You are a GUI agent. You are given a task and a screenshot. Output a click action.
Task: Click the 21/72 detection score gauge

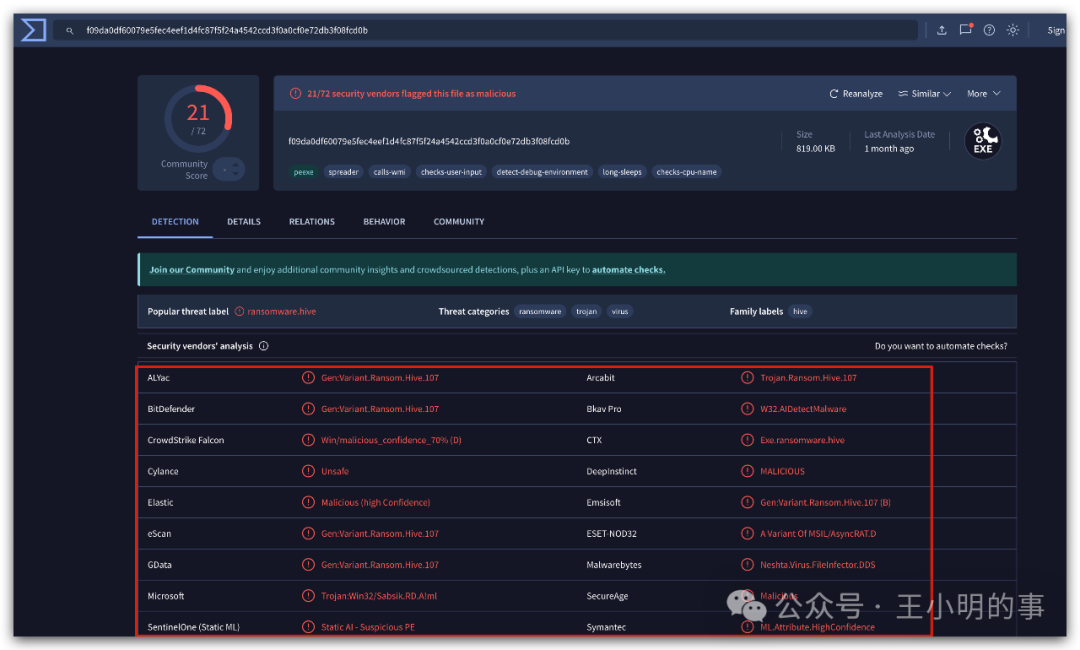(198, 118)
